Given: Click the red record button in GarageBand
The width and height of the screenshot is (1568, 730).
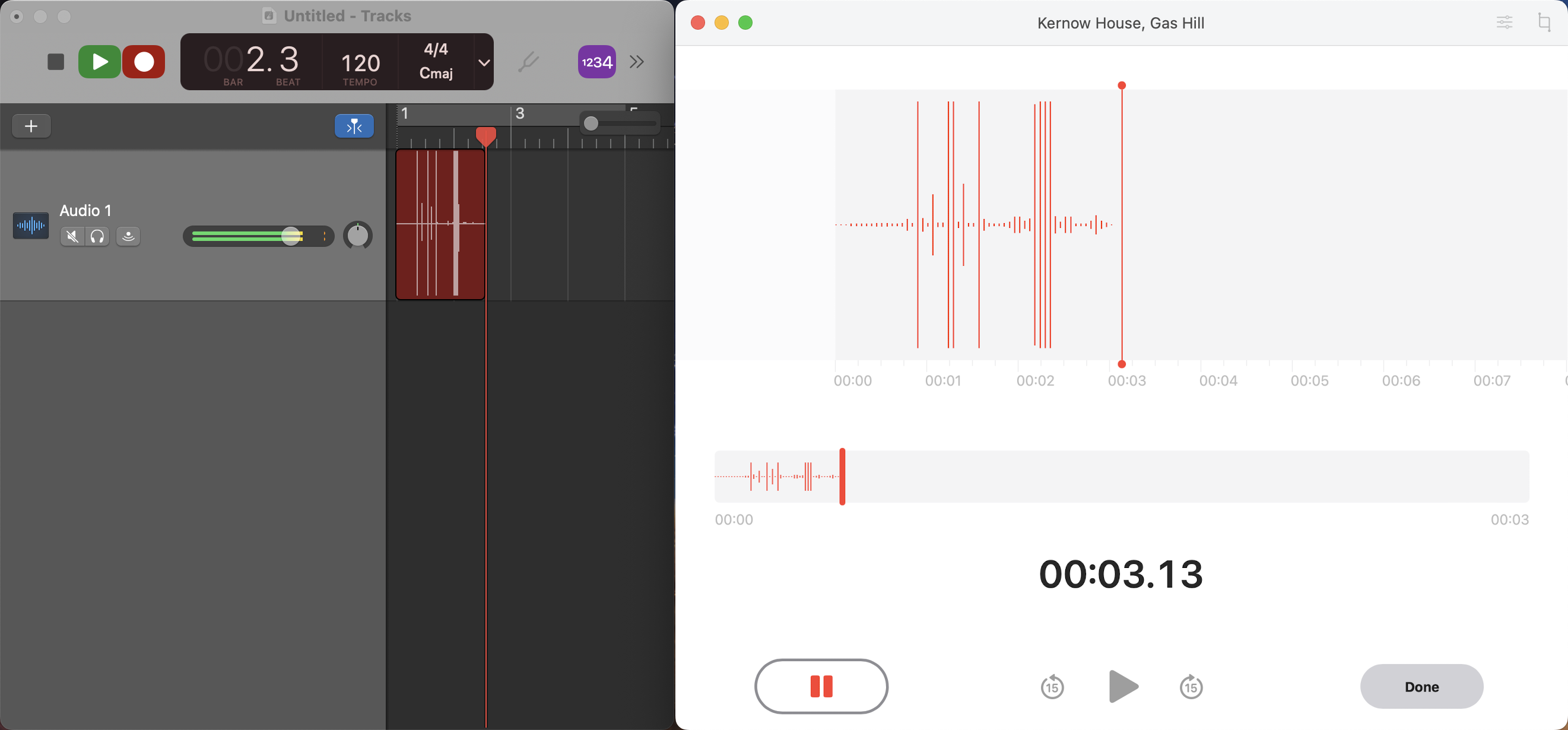Looking at the screenshot, I should [144, 62].
